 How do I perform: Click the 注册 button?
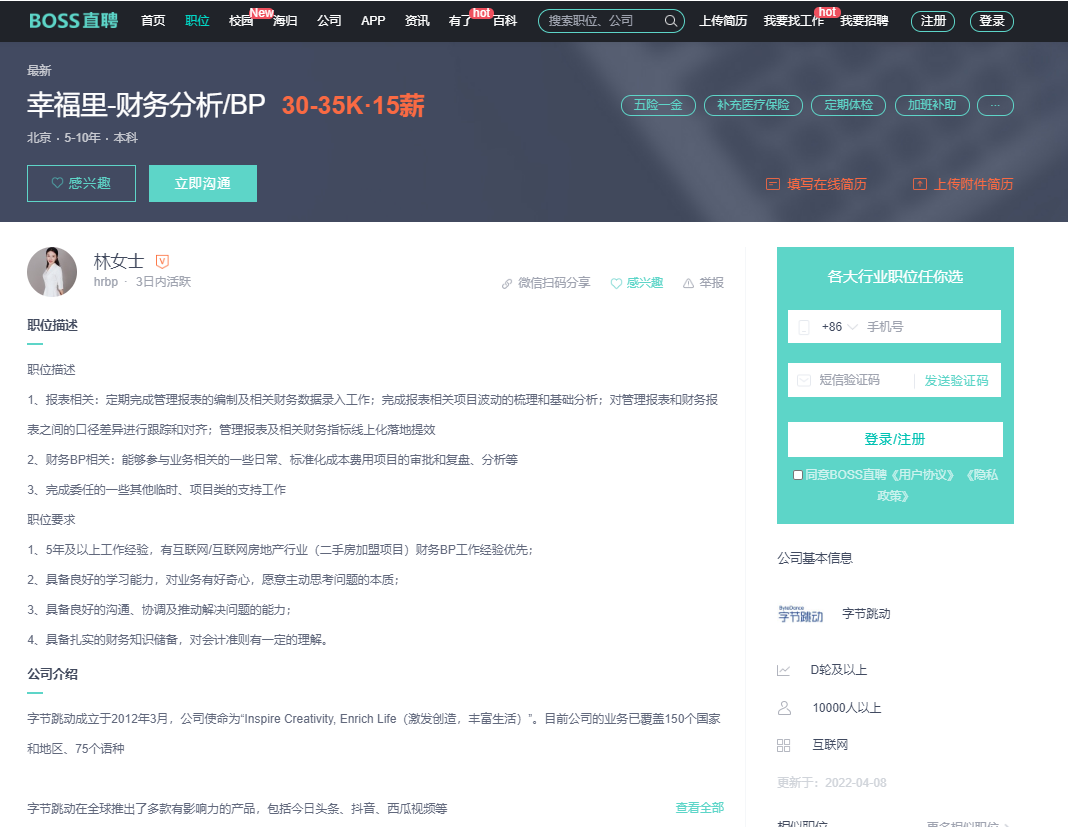pos(933,21)
